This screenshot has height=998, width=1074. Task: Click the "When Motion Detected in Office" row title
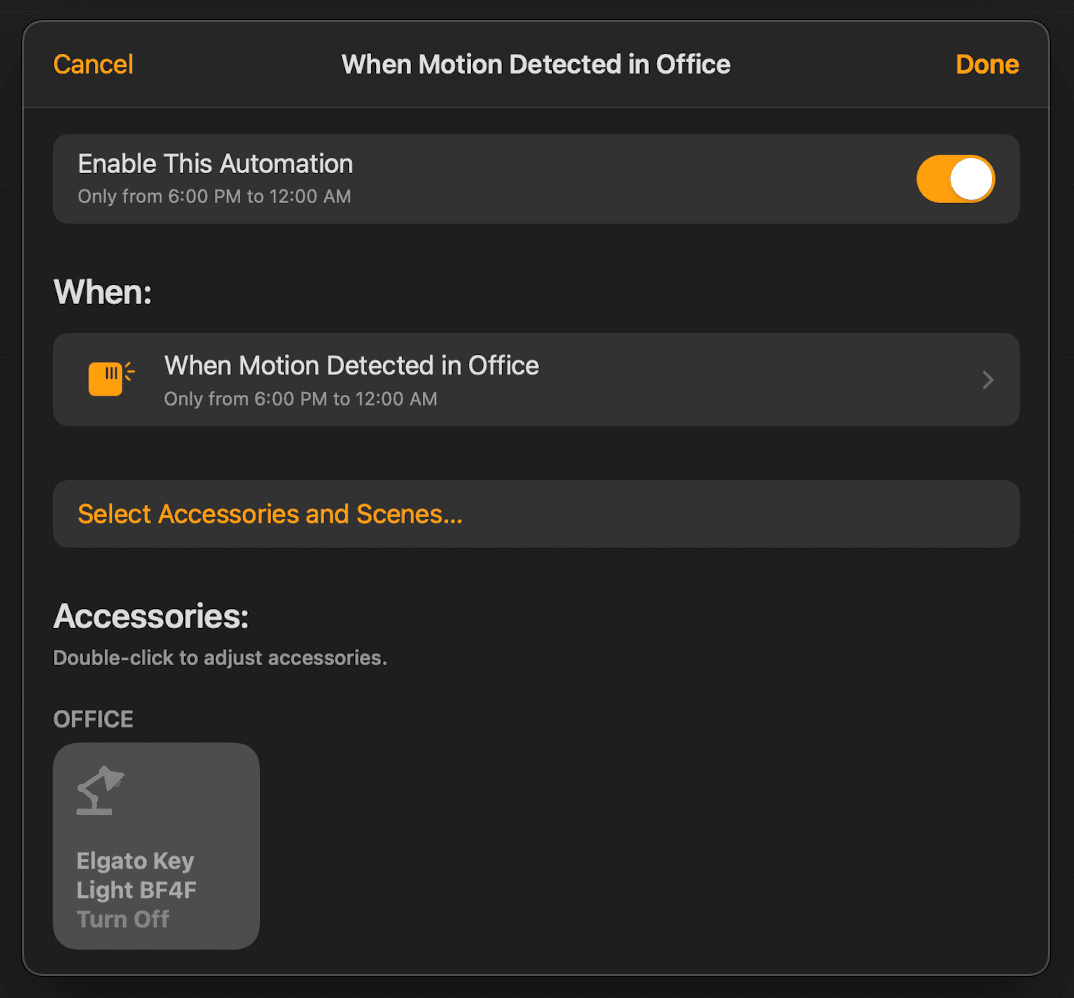351,366
